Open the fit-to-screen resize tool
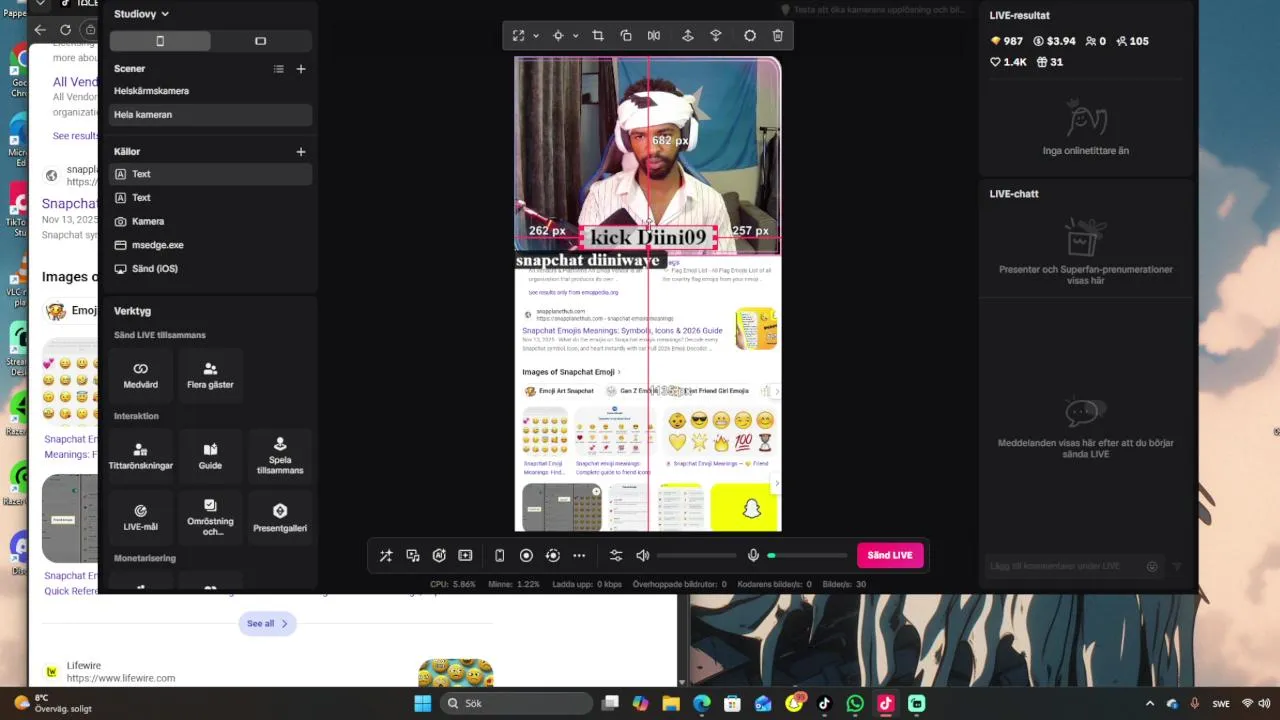Viewport: 1280px width, 720px height. (518, 36)
